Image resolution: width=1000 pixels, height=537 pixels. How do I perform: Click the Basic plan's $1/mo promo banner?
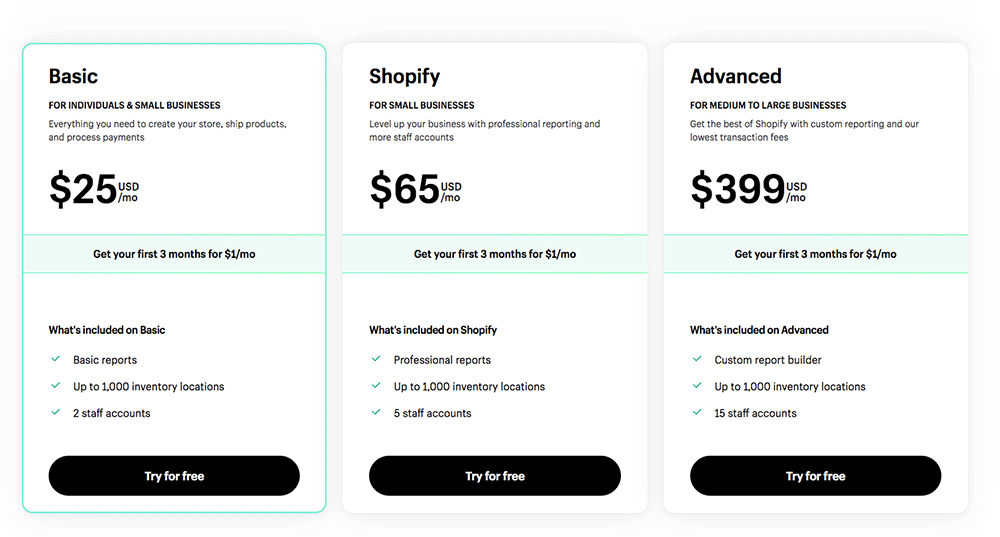pyautogui.click(x=174, y=254)
